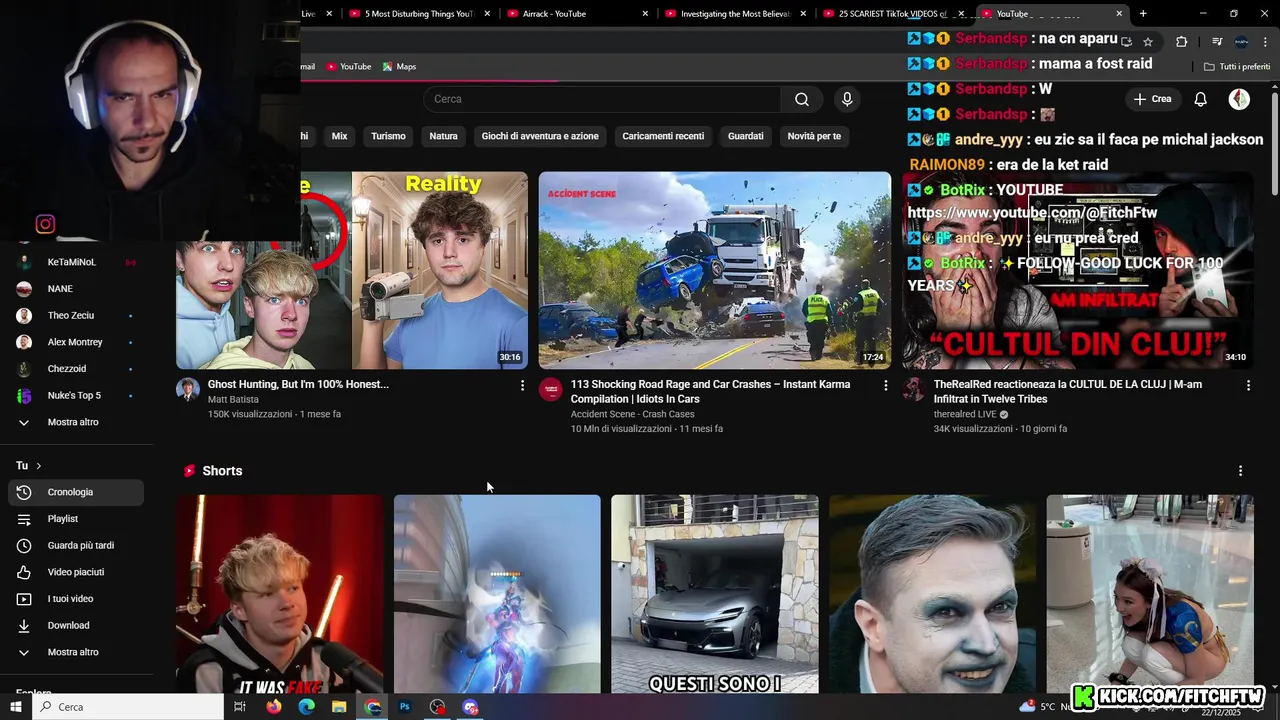
Task: Click the YouTube search magnifier button
Action: click(802, 99)
